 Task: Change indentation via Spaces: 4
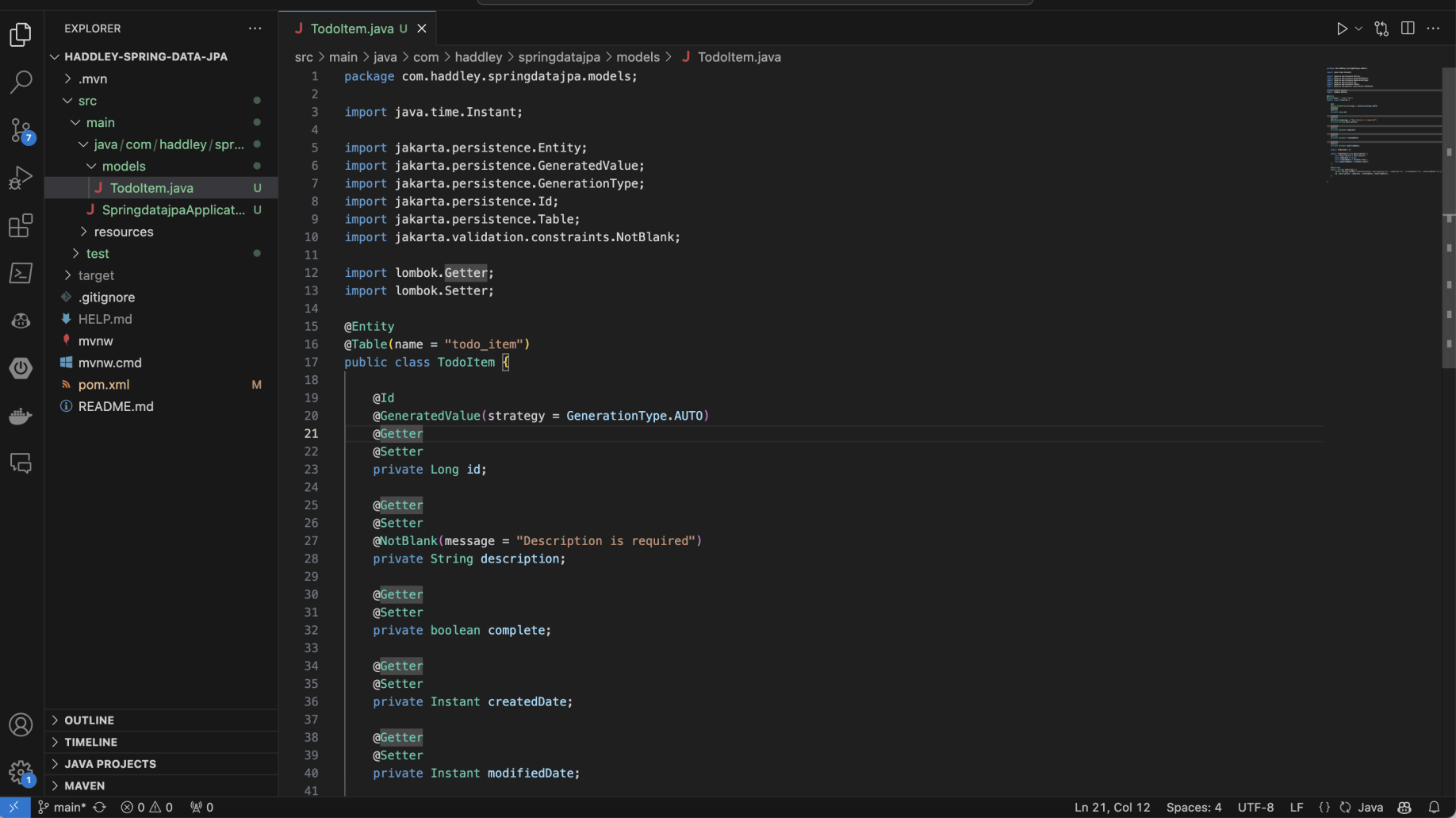(1194, 808)
